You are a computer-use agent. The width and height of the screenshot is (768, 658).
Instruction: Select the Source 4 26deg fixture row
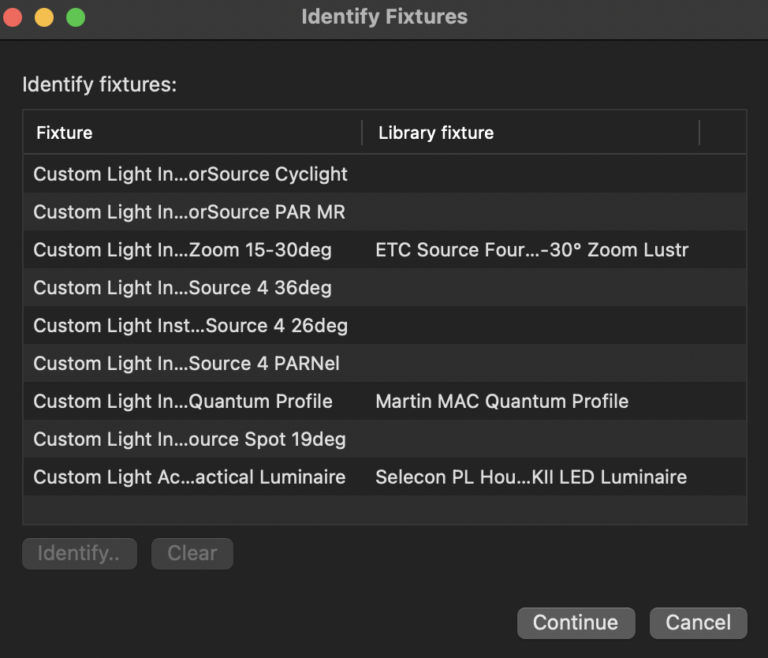[x=190, y=326]
